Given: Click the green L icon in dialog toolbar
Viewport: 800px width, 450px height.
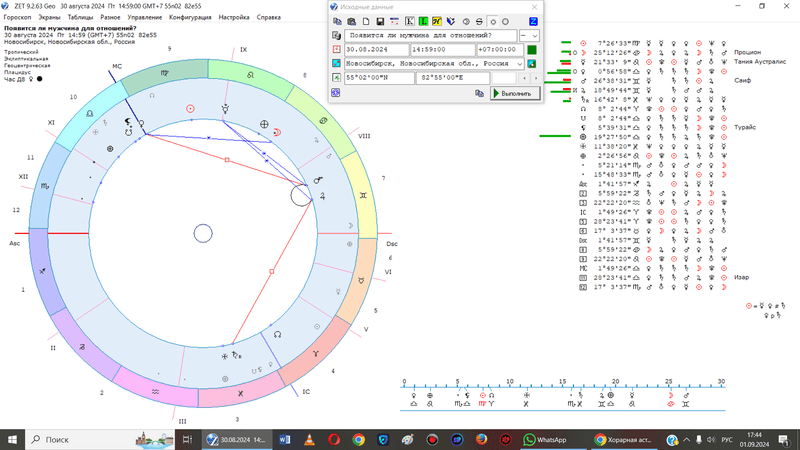Looking at the screenshot, I should (x=424, y=21).
